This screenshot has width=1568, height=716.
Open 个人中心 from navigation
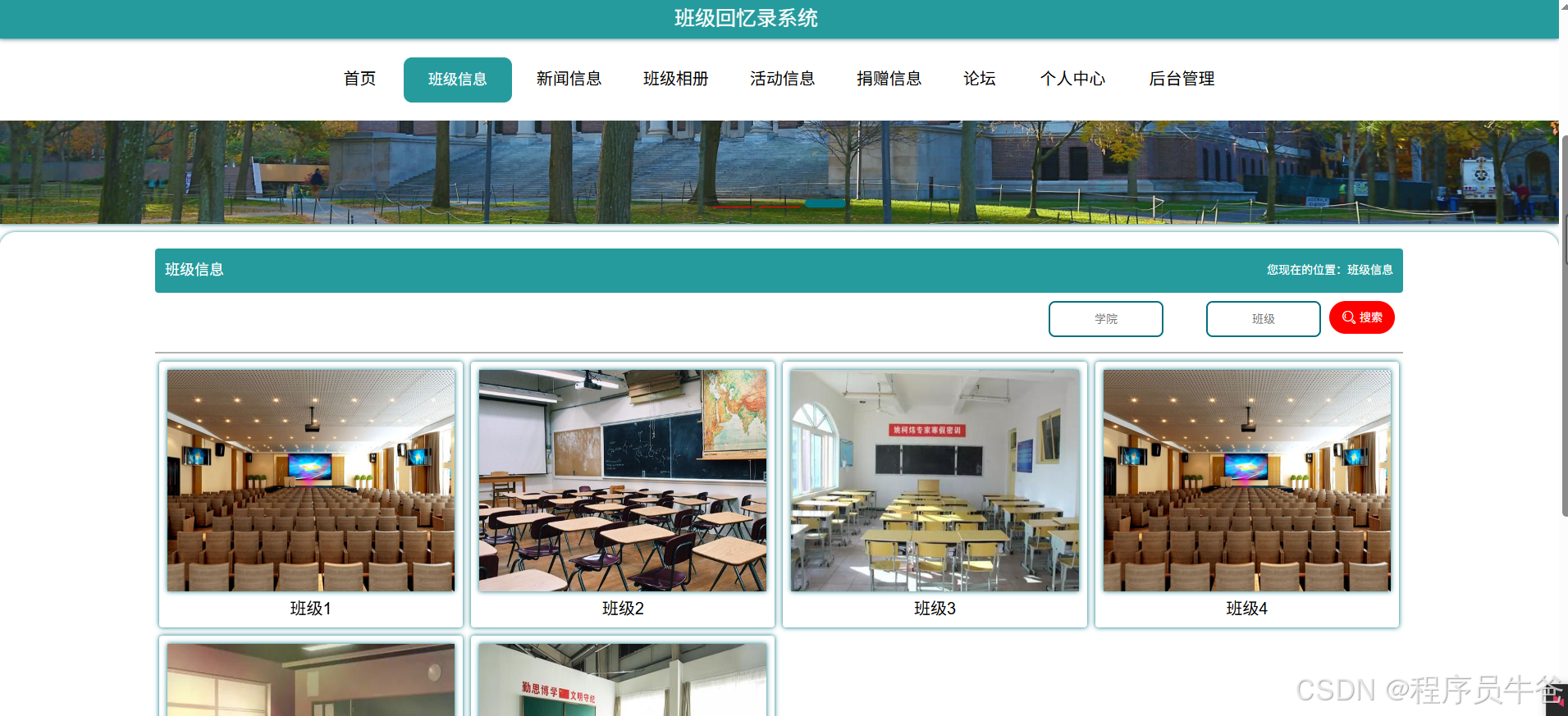1072,79
